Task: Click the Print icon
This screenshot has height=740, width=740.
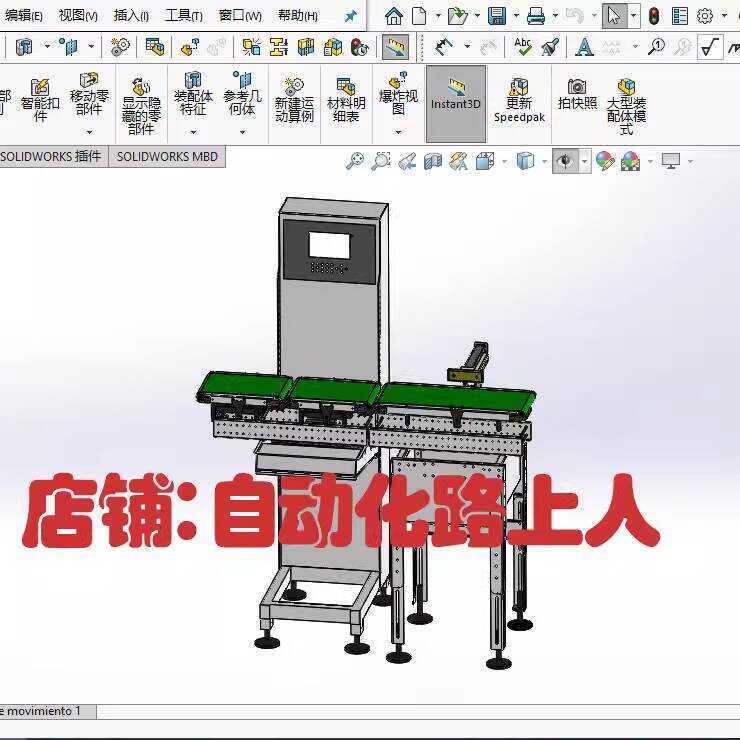Action: pyautogui.click(x=536, y=16)
